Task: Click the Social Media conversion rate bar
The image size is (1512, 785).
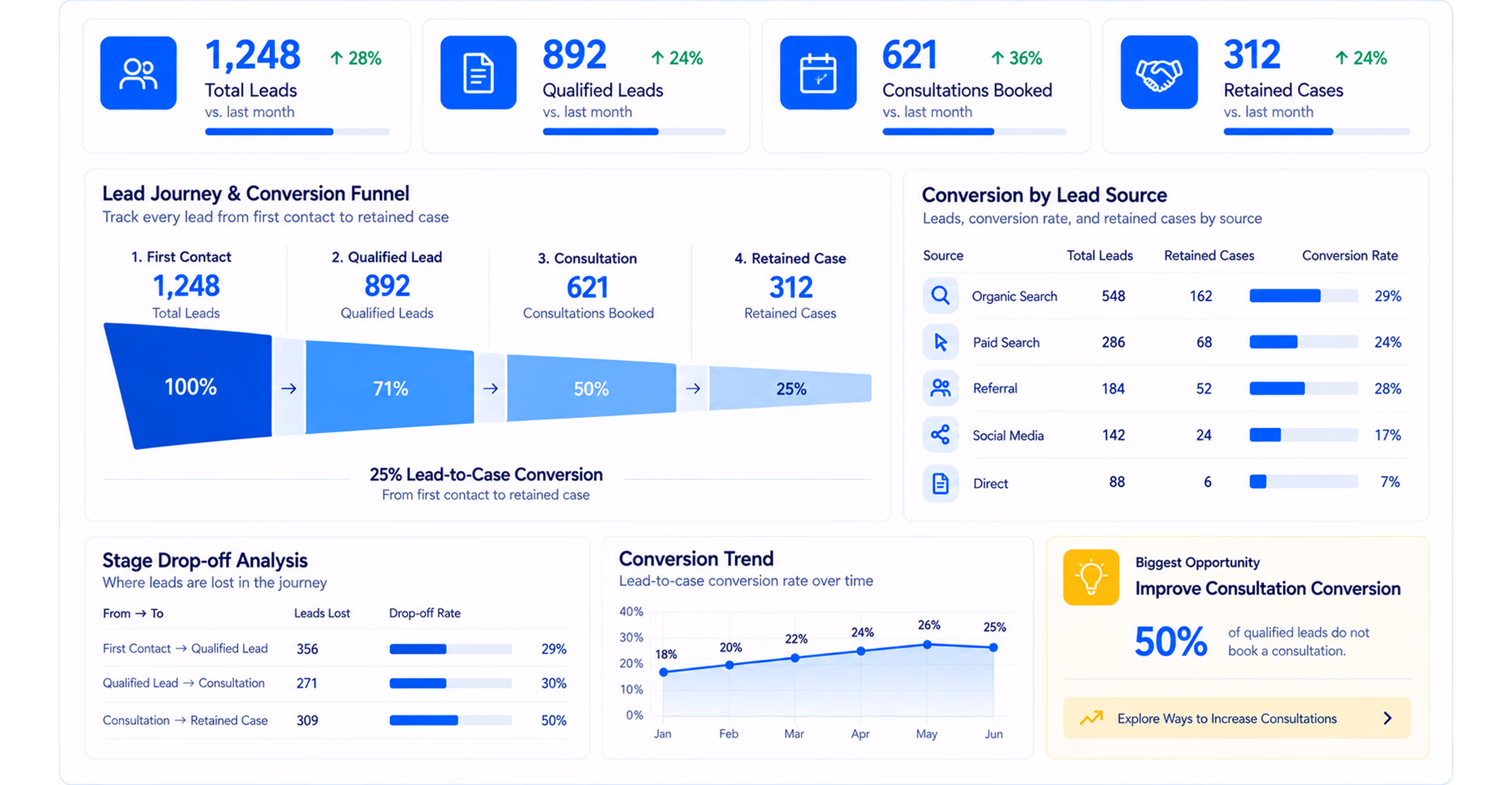Action: tap(1304, 434)
